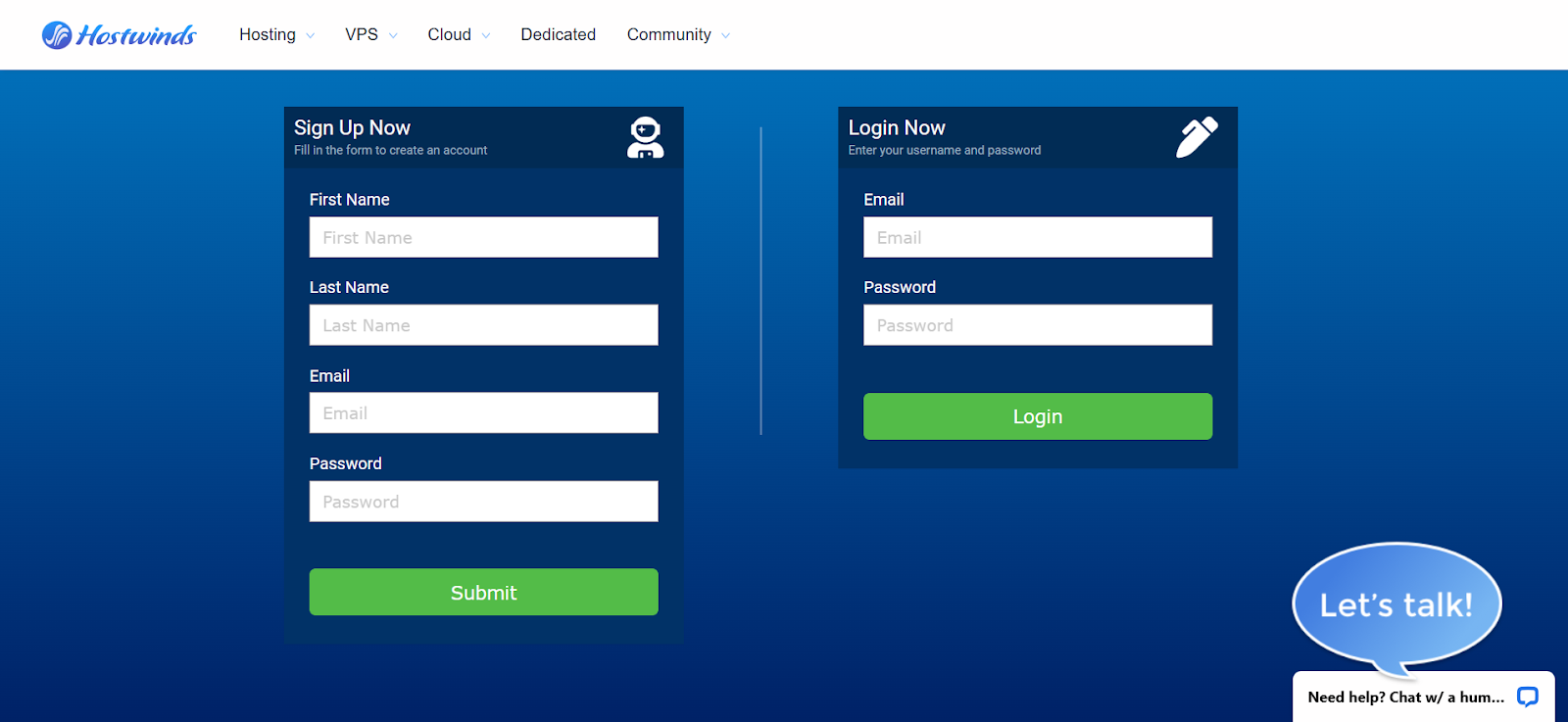Open the VPS menu
The height and width of the screenshot is (722, 1568).
pyautogui.click(x=362, y=34)
